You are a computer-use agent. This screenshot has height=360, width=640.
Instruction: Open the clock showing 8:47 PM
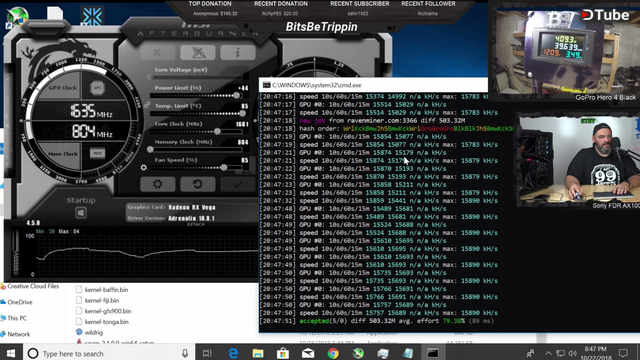tap(596, 353)
